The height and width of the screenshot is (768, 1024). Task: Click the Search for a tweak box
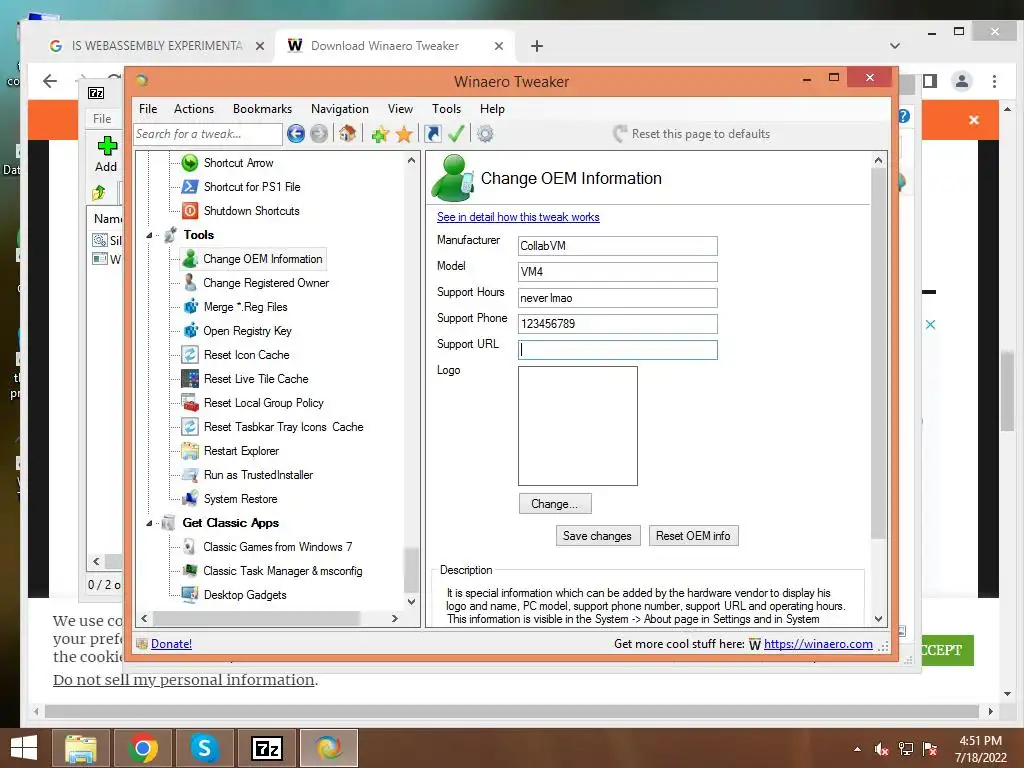[208, 134]
